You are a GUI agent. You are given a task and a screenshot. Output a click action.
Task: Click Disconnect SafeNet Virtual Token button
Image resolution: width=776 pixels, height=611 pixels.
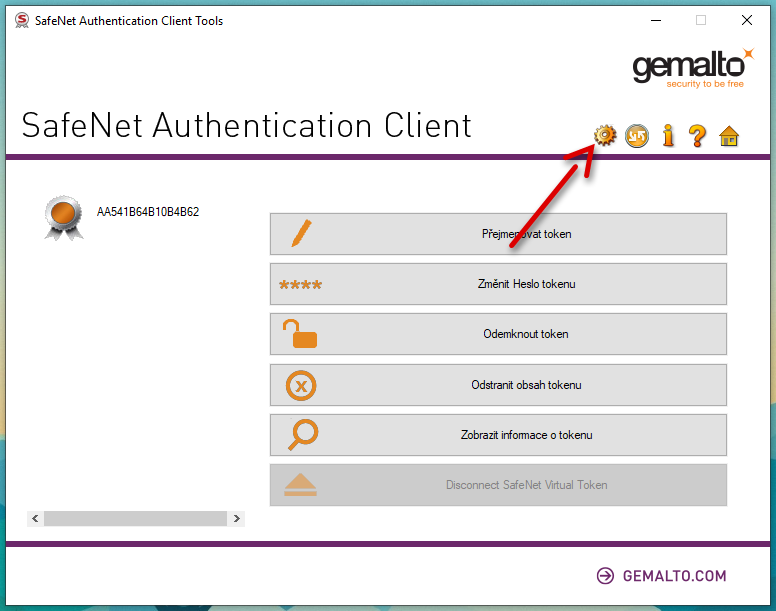(498, 485)
